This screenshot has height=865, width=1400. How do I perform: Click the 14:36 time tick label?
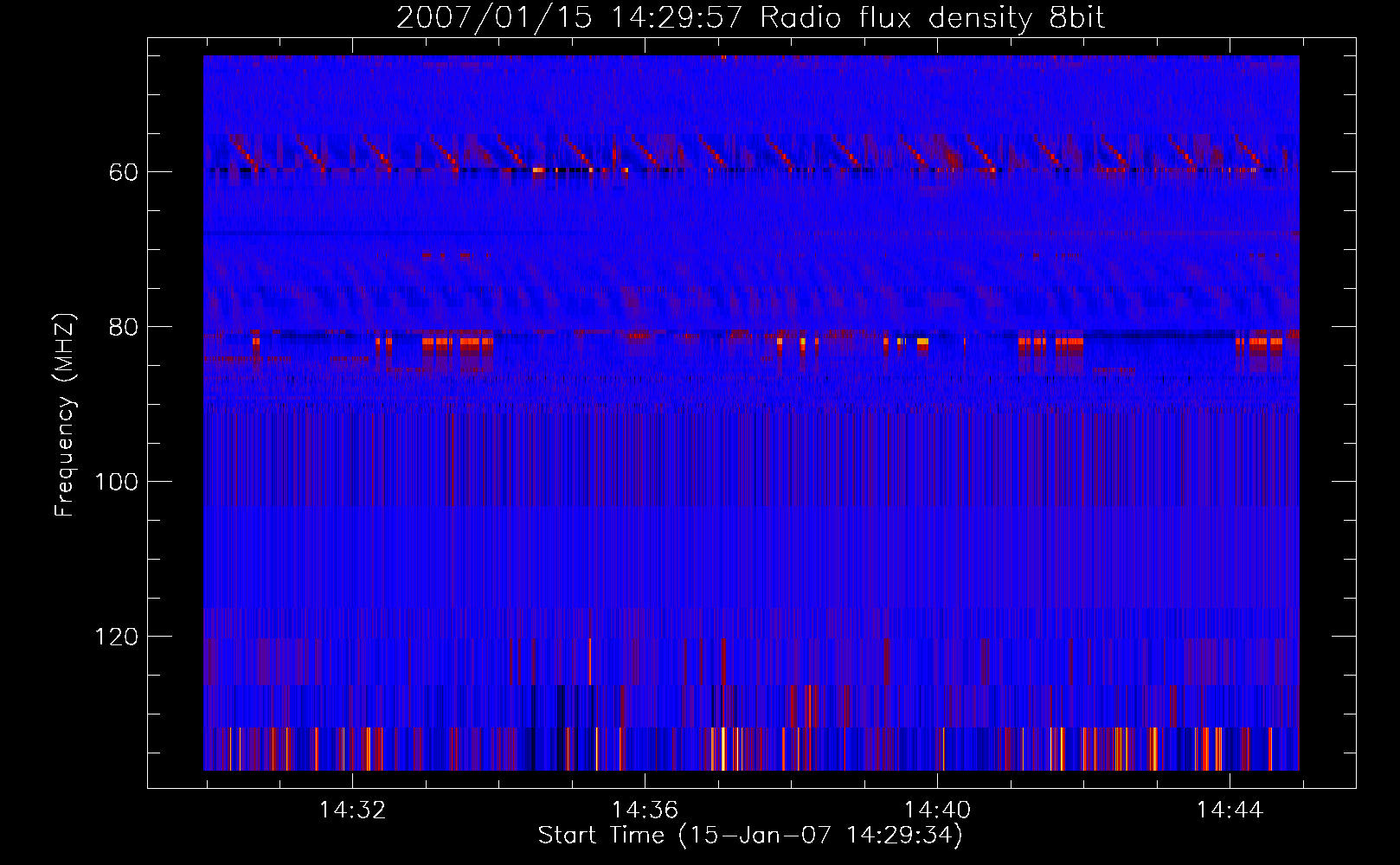645,811
